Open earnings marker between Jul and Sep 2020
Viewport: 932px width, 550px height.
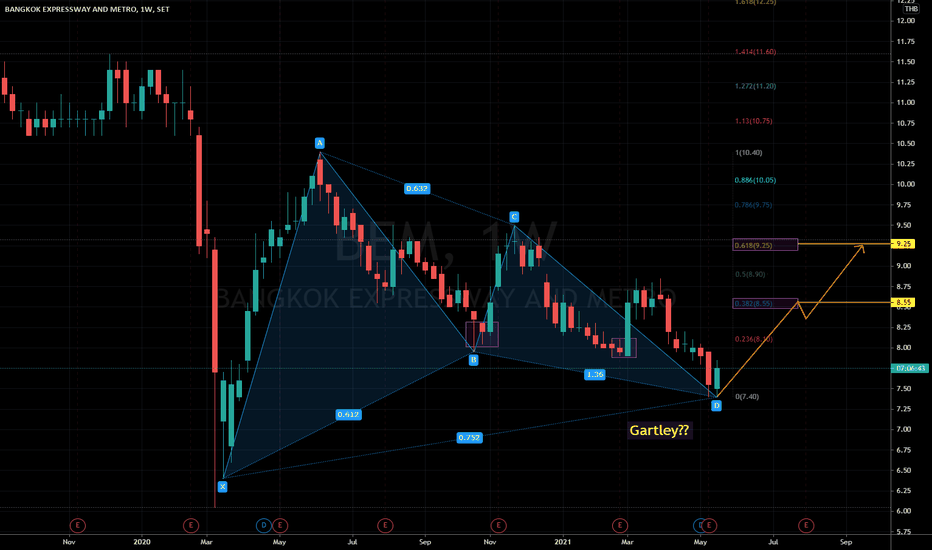click(385, 525)
